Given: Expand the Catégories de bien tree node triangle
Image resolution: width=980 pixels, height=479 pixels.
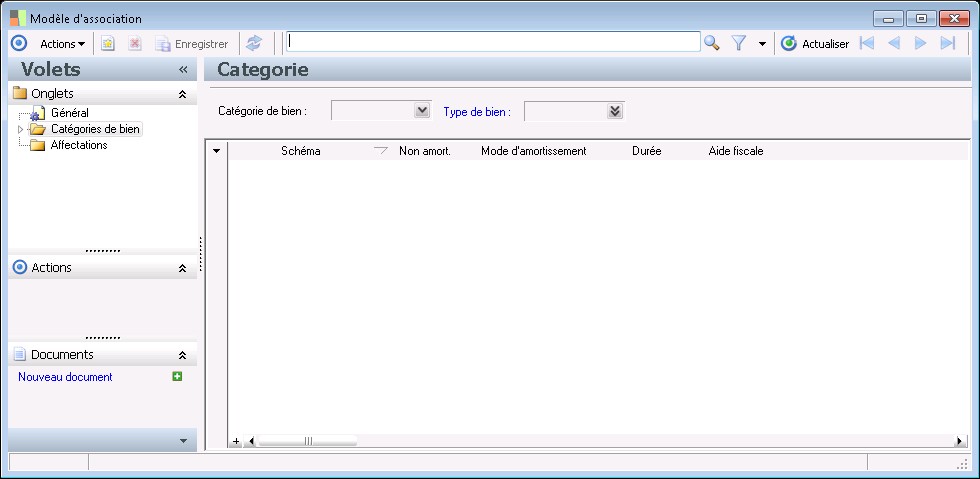Looking at the screenshot, I should coord(20,129).
